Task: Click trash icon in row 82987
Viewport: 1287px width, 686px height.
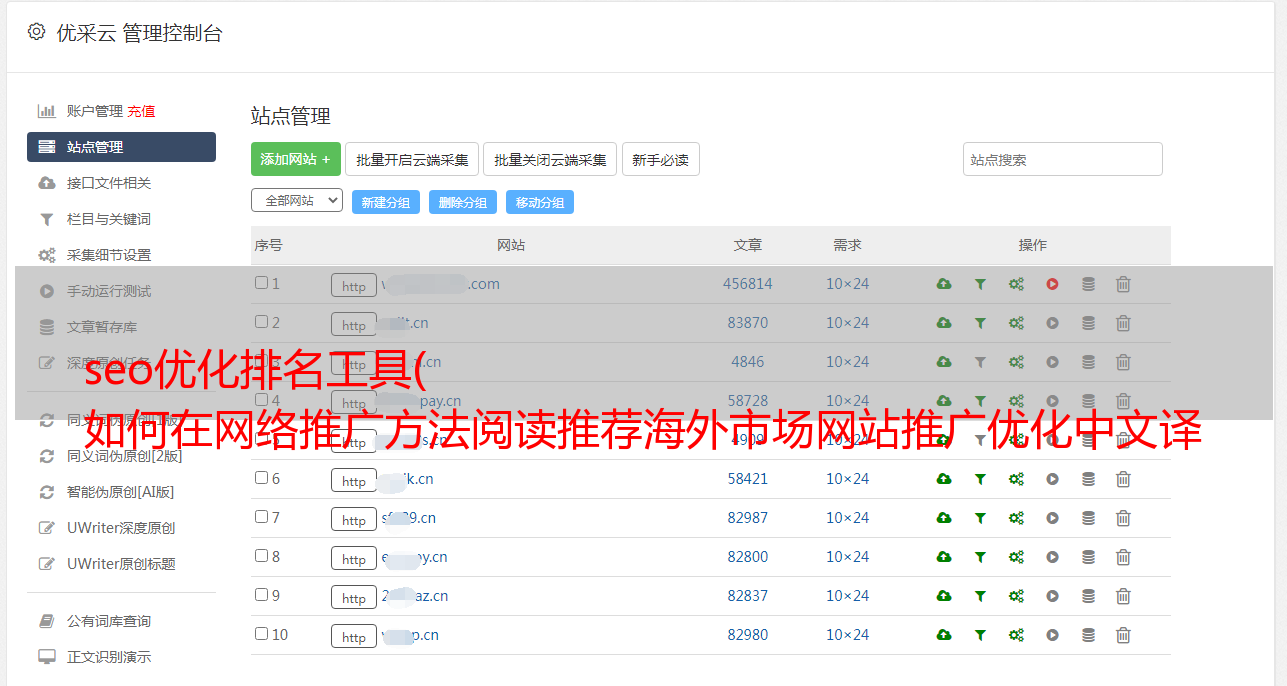Action: (1123, 518)
